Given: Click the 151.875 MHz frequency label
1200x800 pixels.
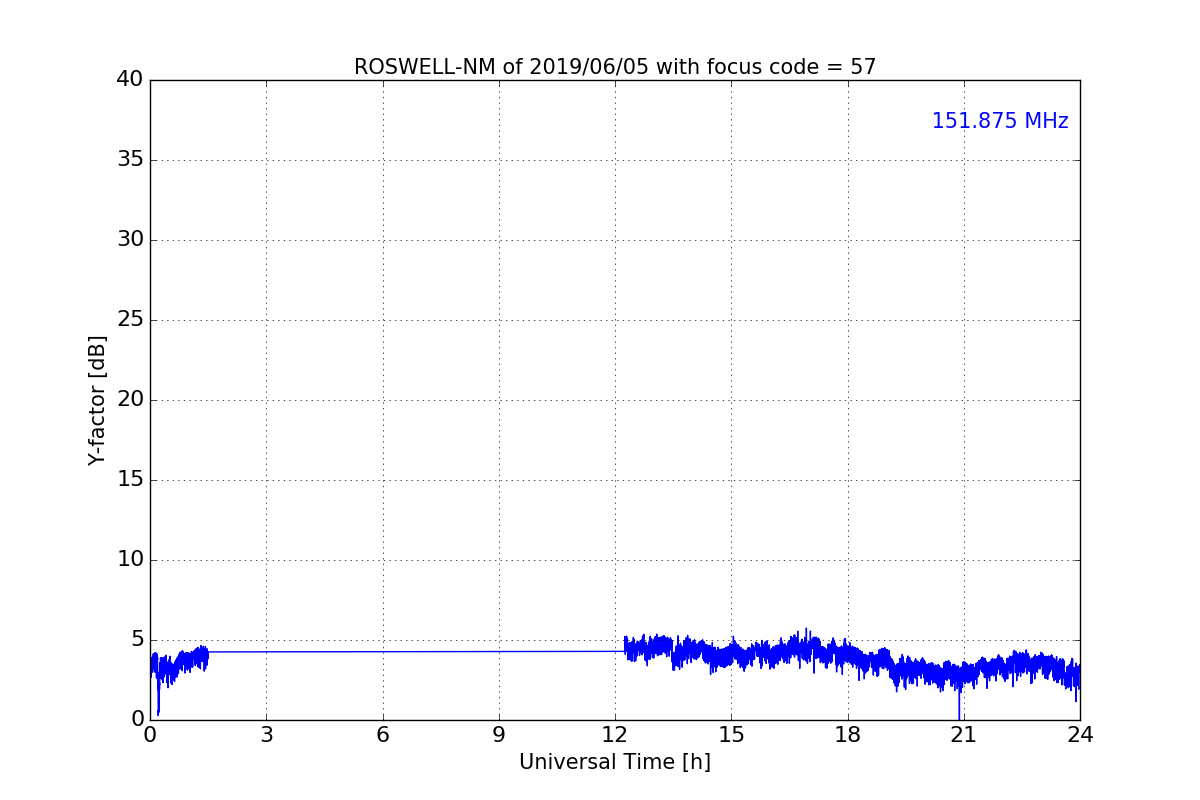Looking at the screenshot, I should click(x=1000, y=121).
